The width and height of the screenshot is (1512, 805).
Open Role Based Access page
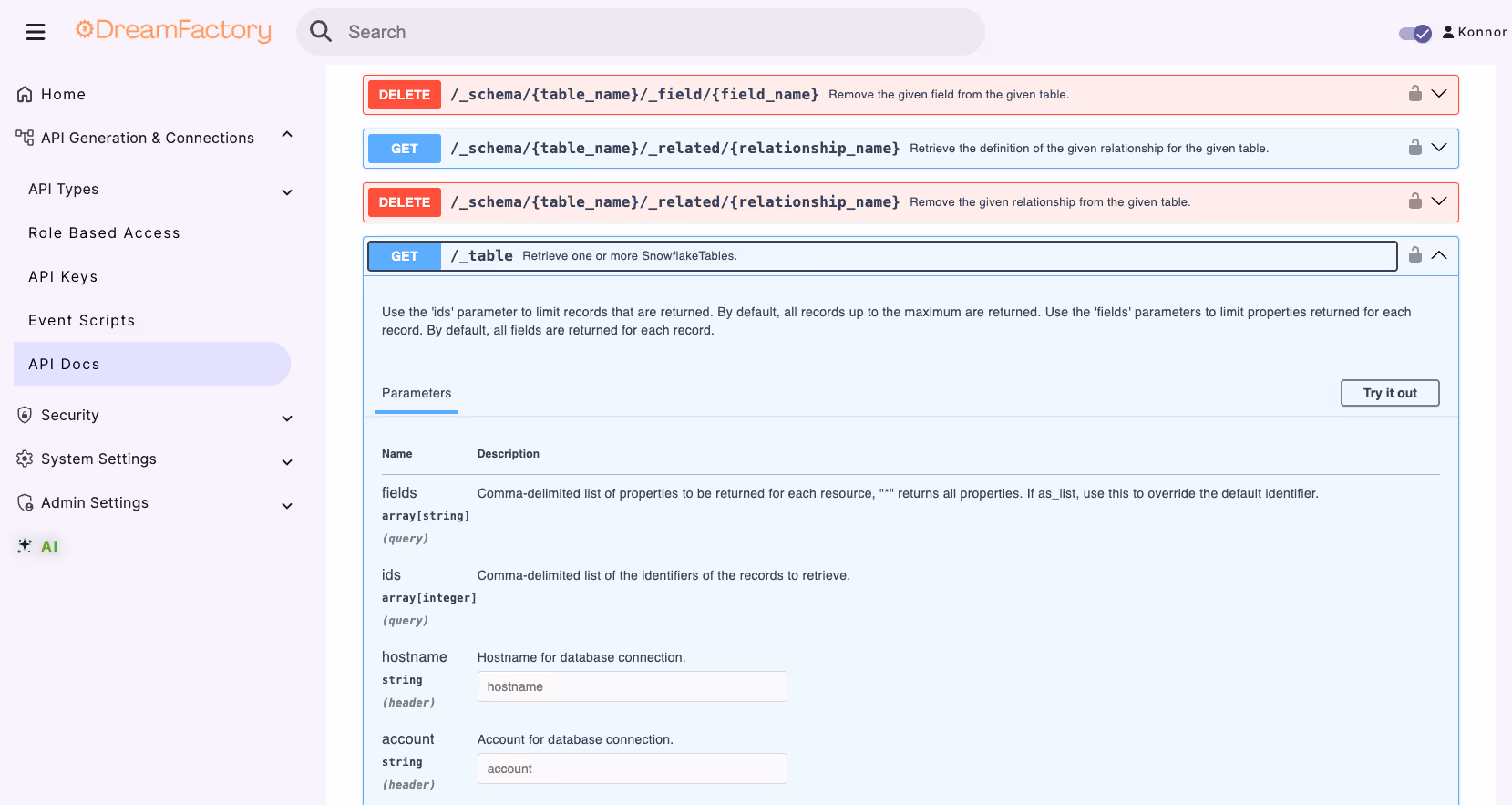[104, 232]
